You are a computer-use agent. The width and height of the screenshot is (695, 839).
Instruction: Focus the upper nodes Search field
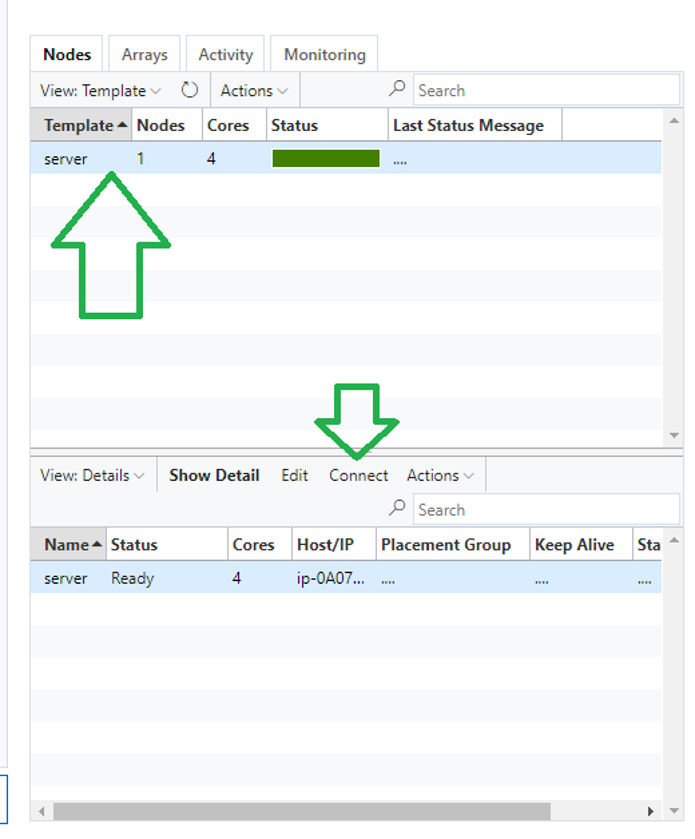pos(546,90)
